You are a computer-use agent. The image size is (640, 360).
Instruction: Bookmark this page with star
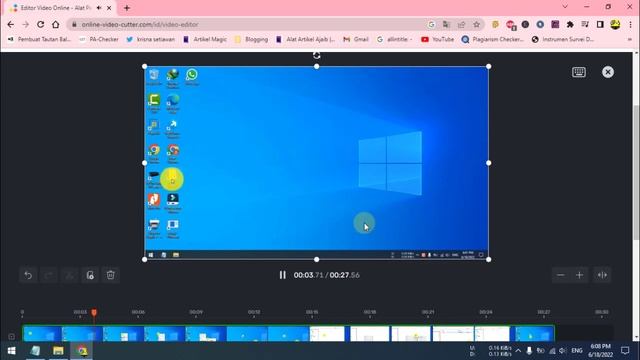coord(476,24)
